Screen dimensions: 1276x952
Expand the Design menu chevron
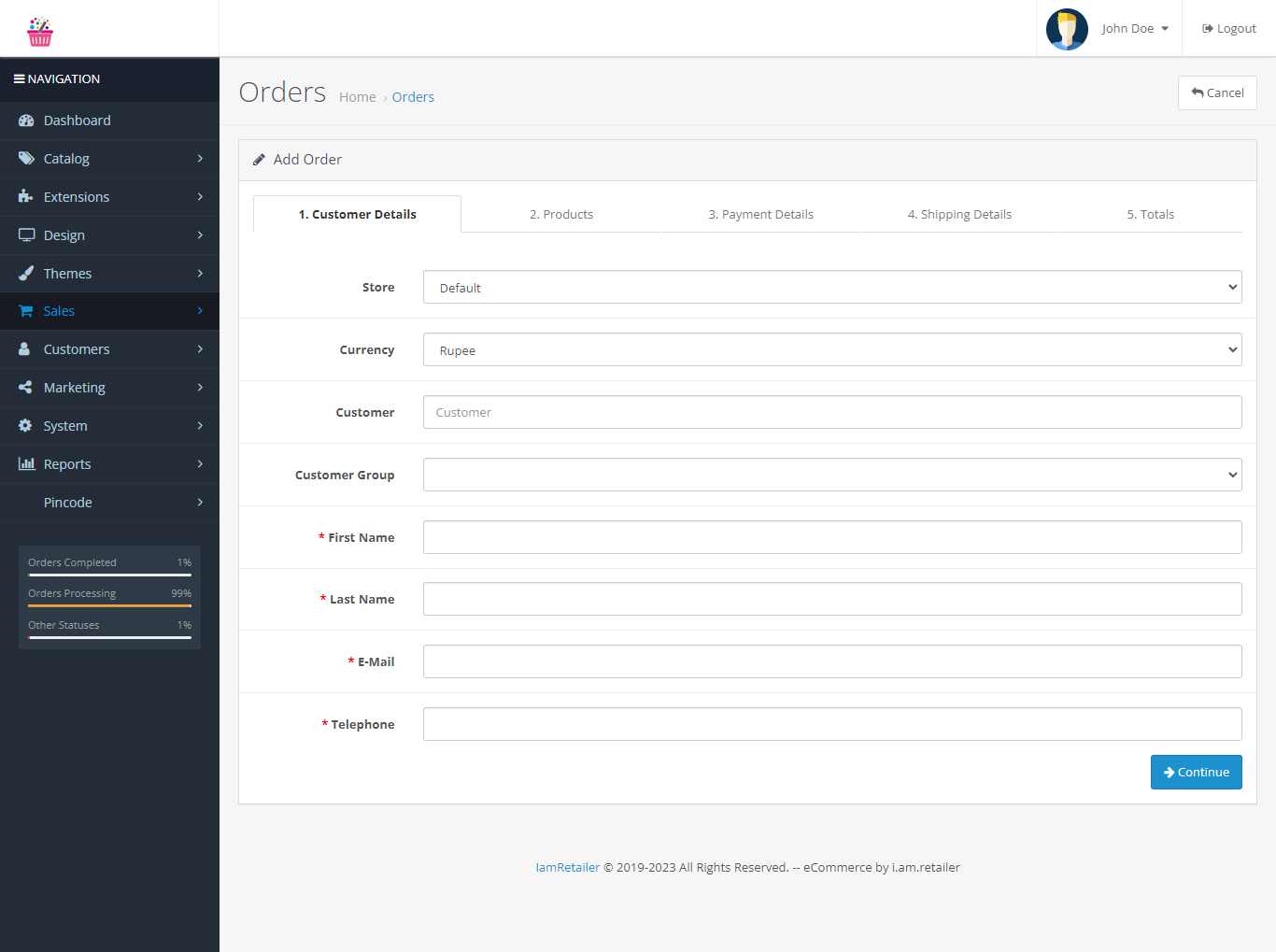[x=200, y=235]
